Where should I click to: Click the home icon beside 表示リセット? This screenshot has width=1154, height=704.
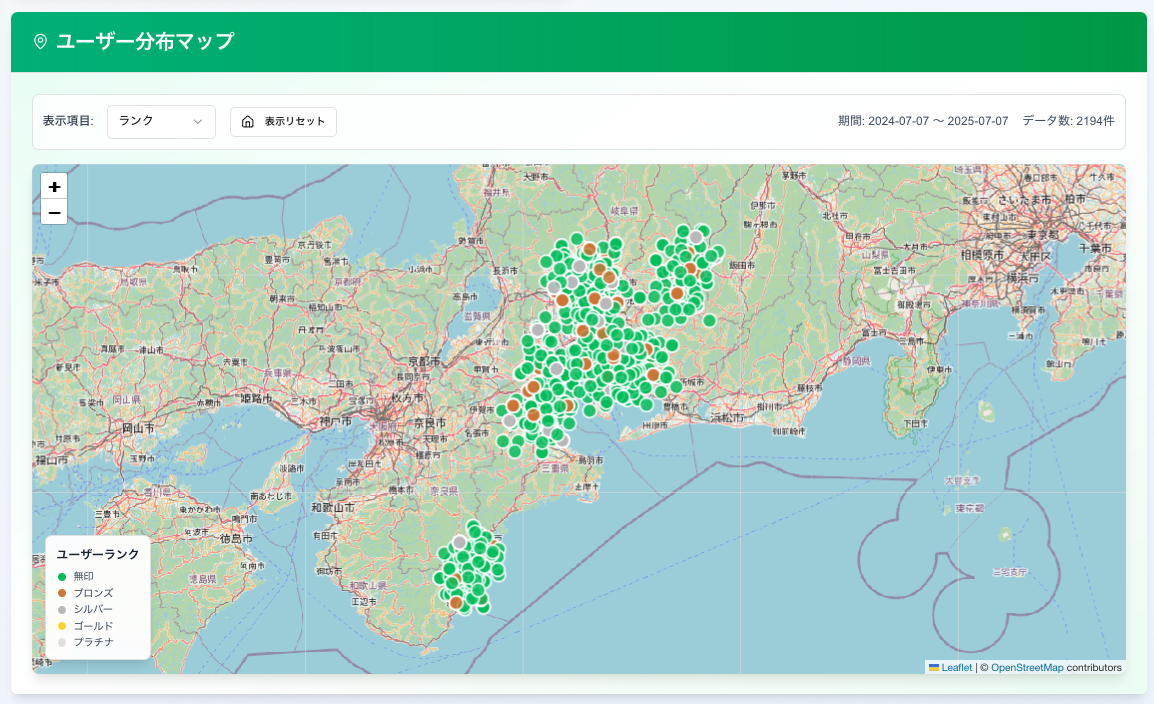tap(248, 122)
